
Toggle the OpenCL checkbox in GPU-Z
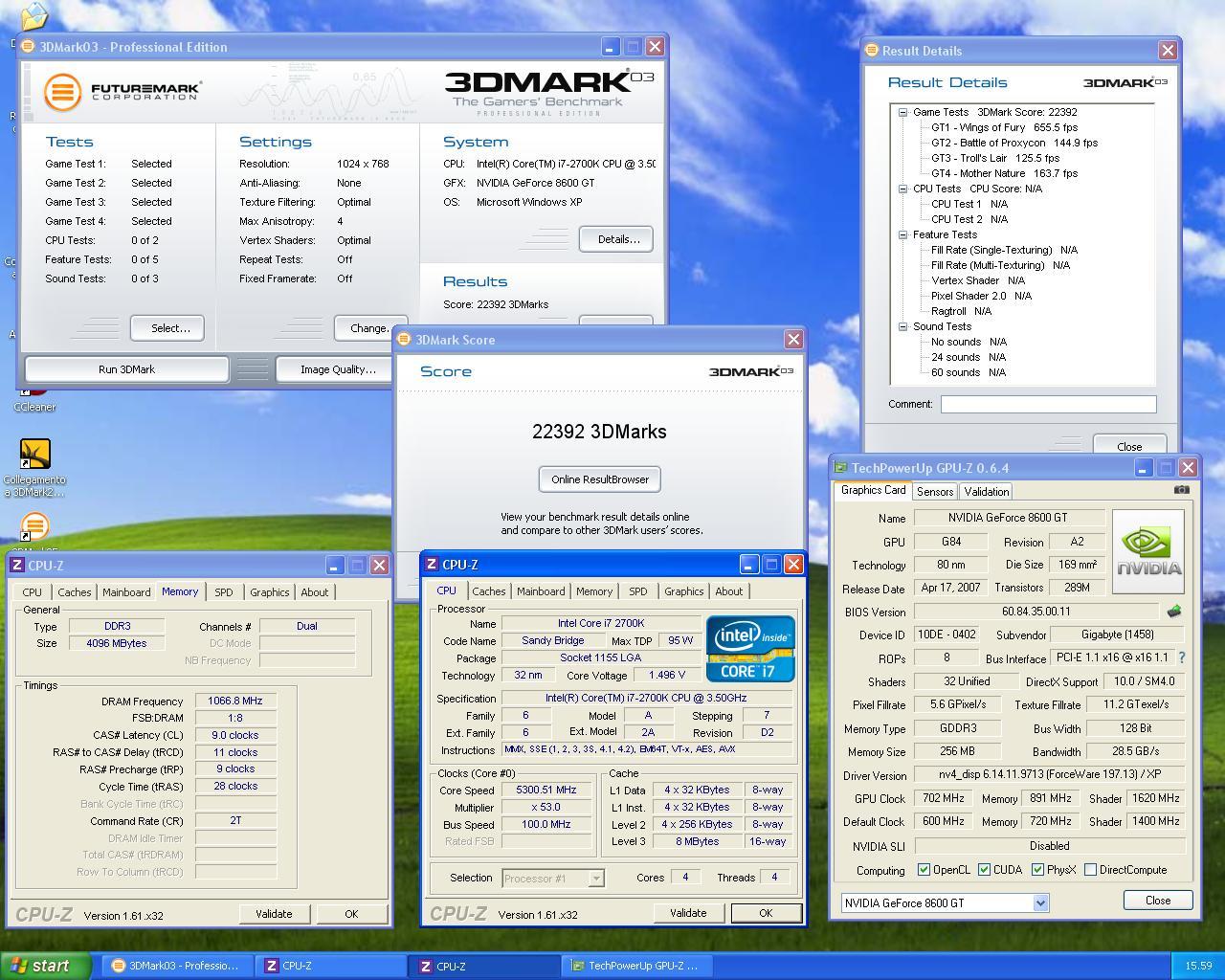(924, 870)
